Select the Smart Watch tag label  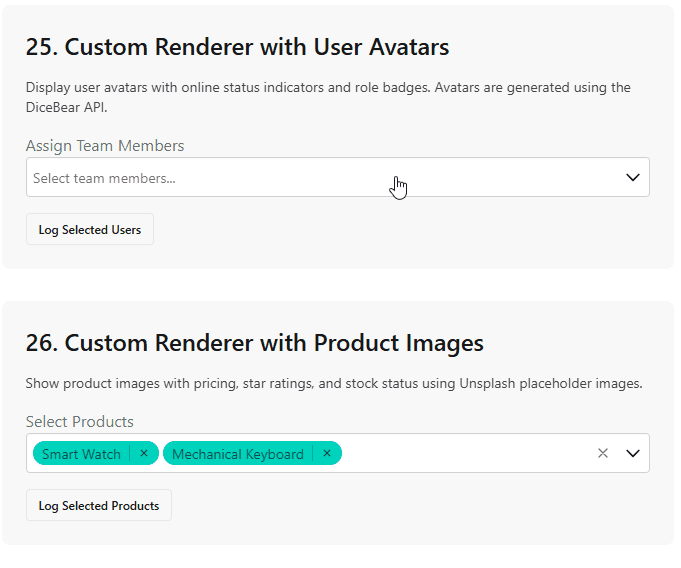coord(81,454)
